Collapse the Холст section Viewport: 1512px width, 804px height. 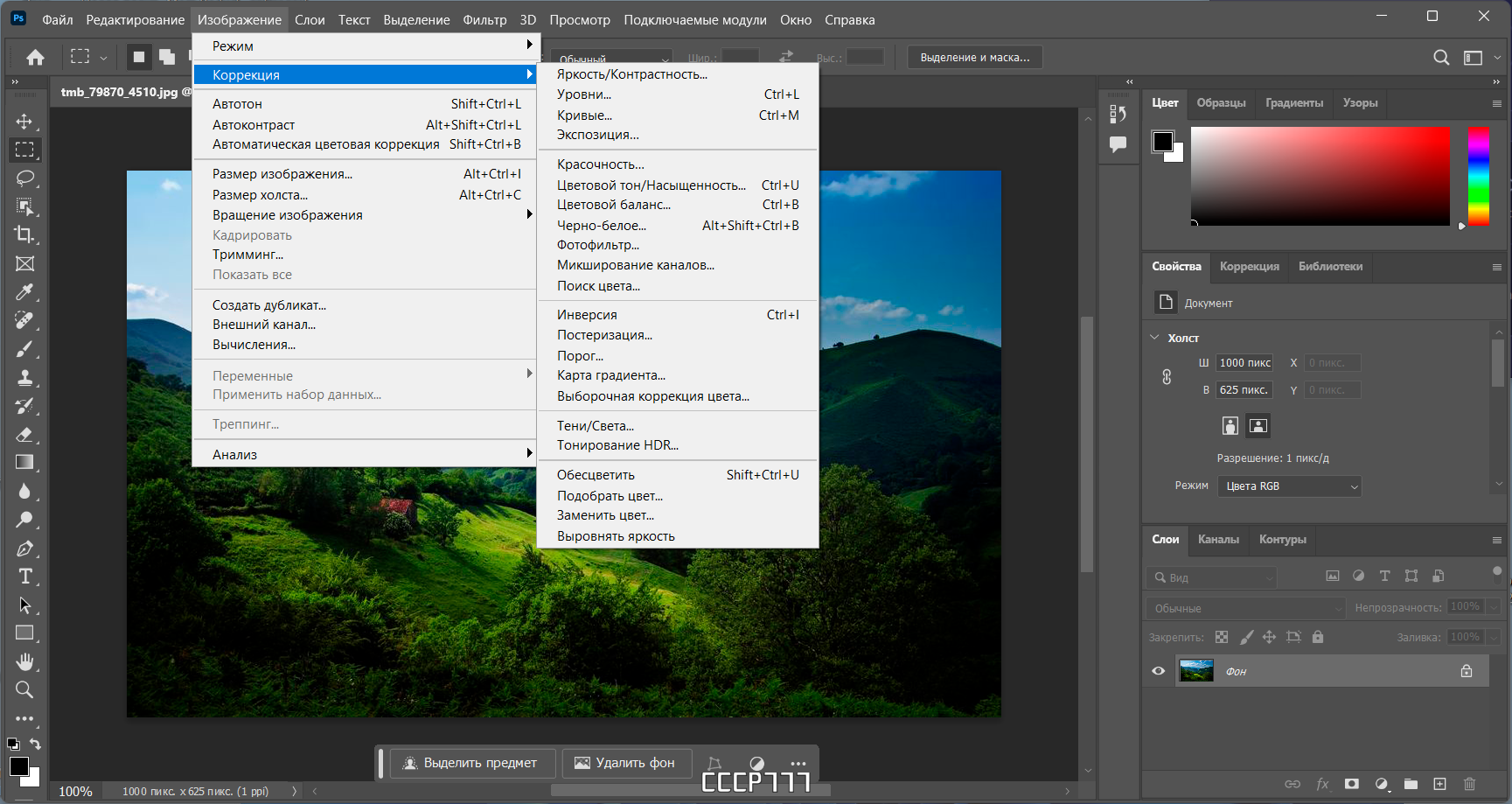point(1154,338)
